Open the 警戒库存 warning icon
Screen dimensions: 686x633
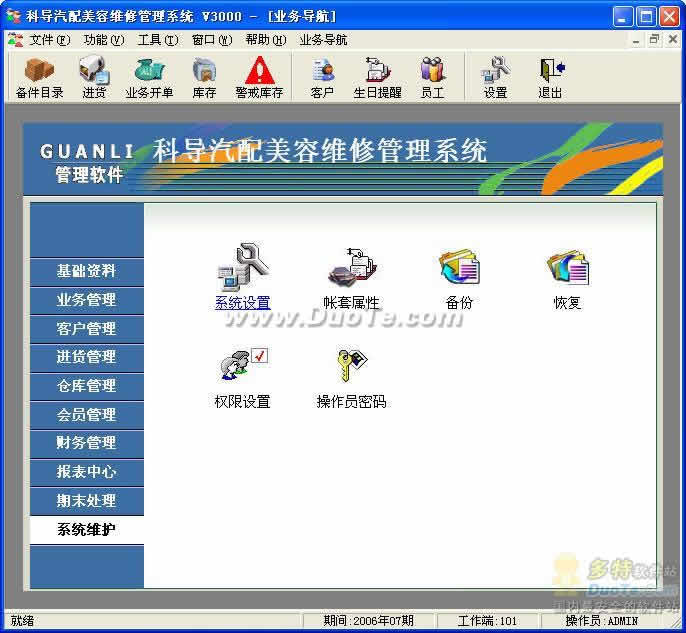coord(259,77)
